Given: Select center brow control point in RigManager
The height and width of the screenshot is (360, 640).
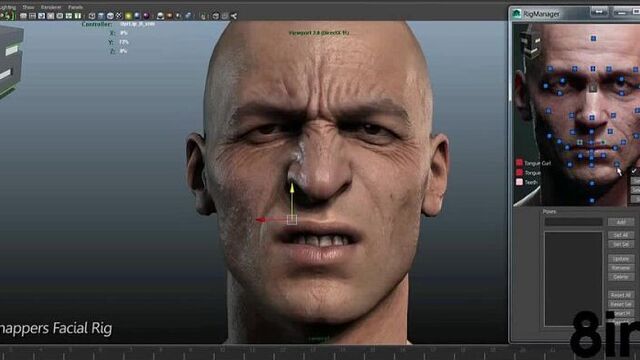Looking at the screenshot, I should (x=593, y=69).
